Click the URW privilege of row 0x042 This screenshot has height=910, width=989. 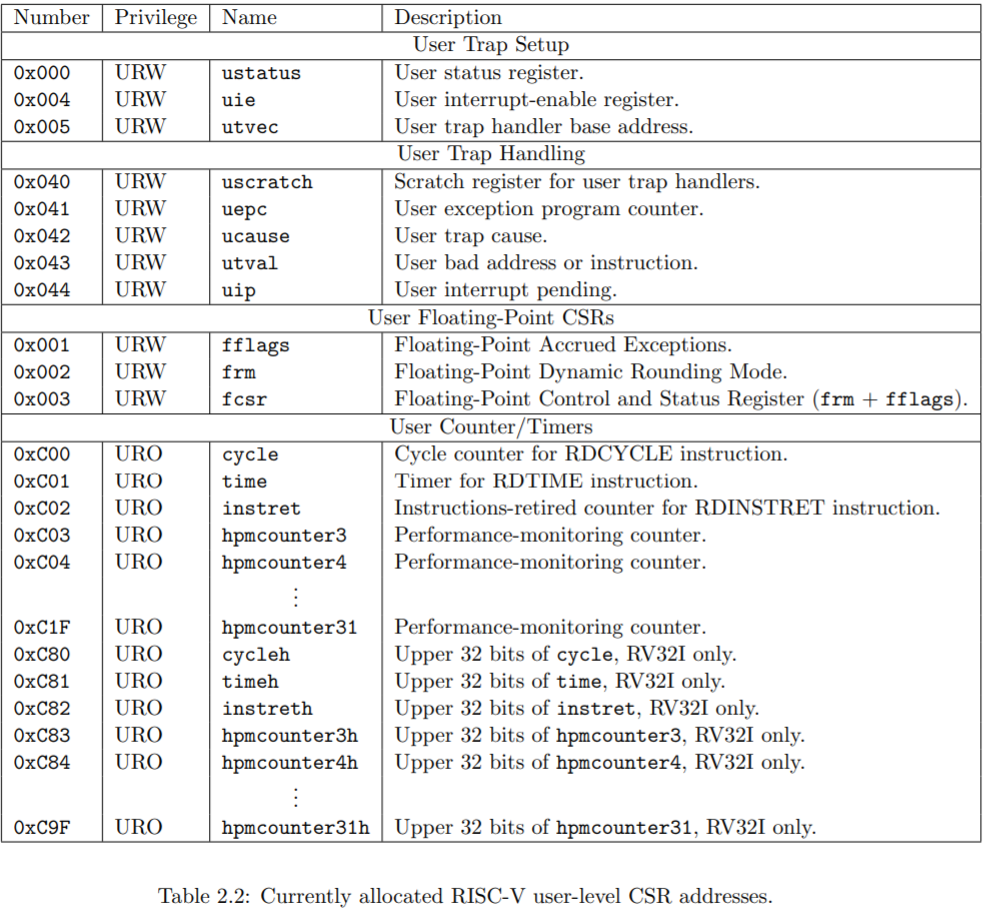140,236
